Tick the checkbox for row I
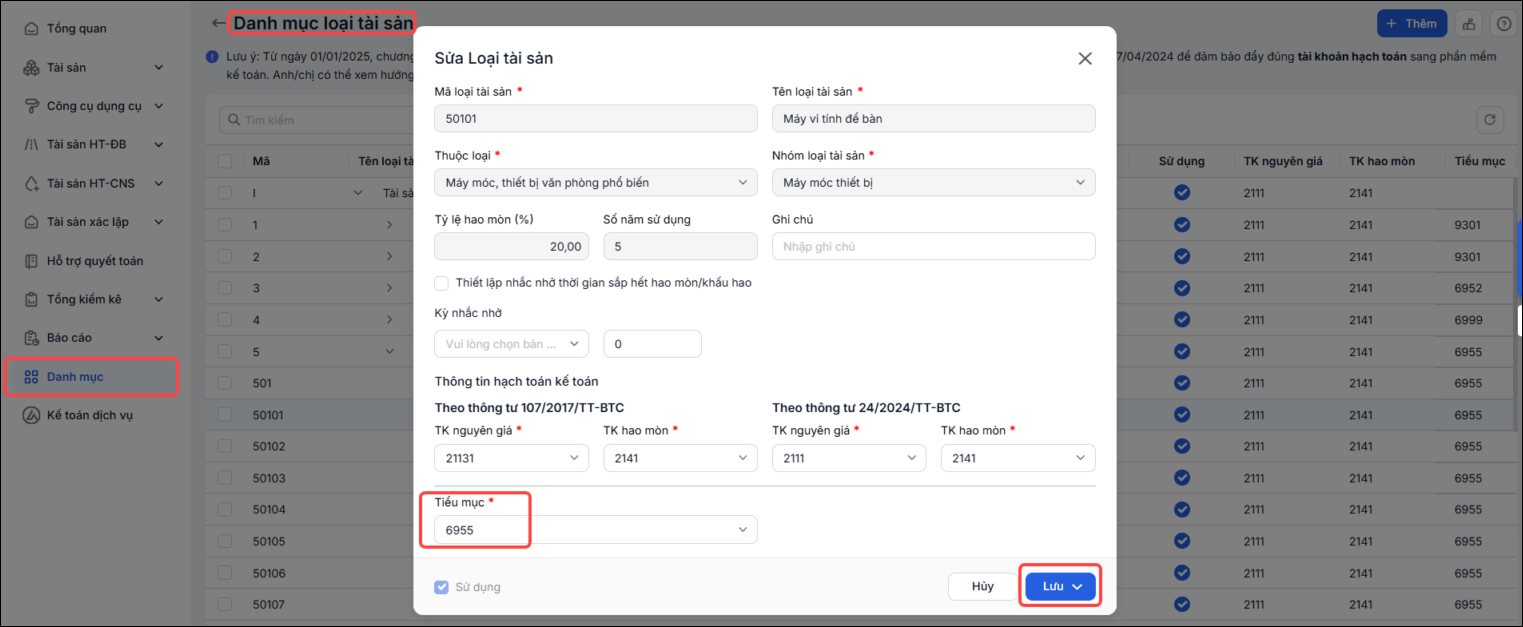 (225, 193)
